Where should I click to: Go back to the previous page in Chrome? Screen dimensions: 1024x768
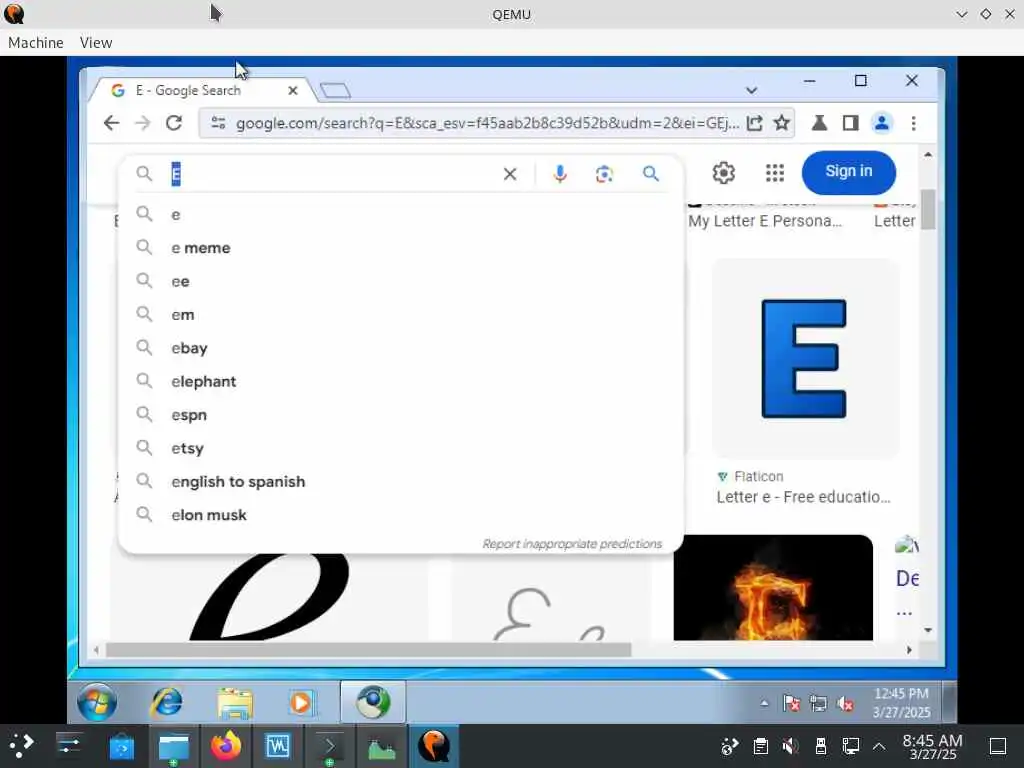[x=112, y=123]
